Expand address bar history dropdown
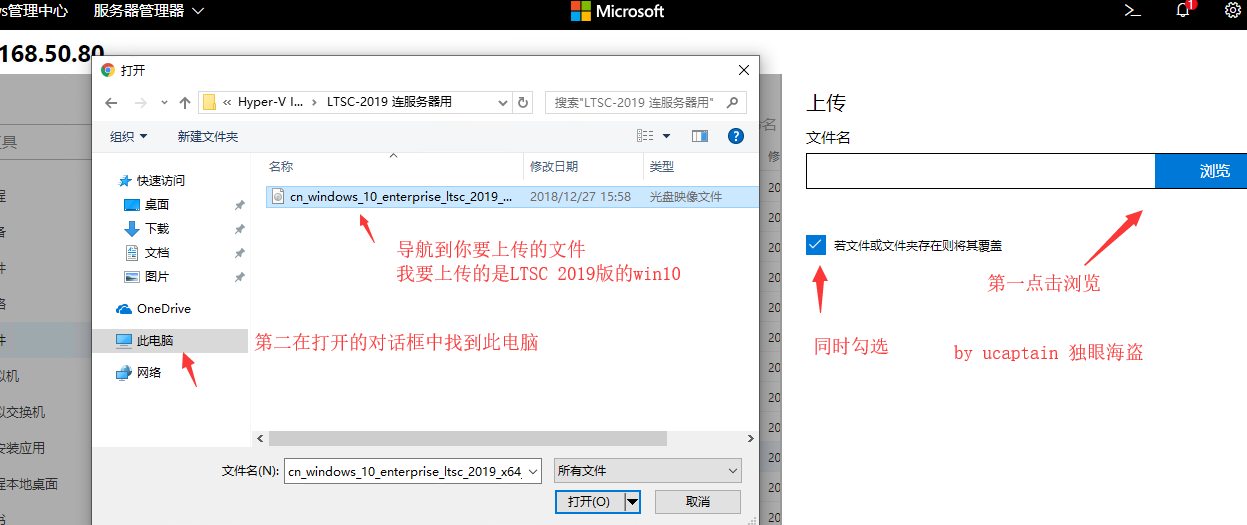This screenshot has width=1247, height=525. [x=501, y=102]
